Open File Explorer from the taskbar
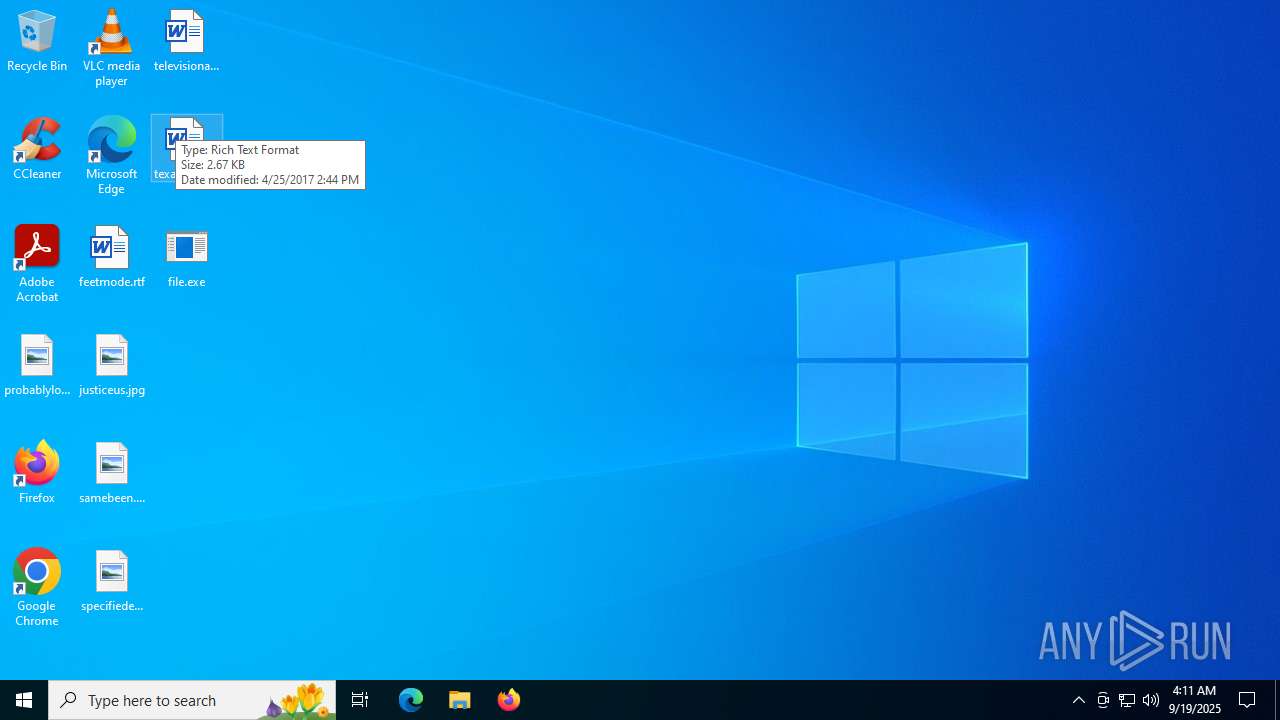 point(460,700)
